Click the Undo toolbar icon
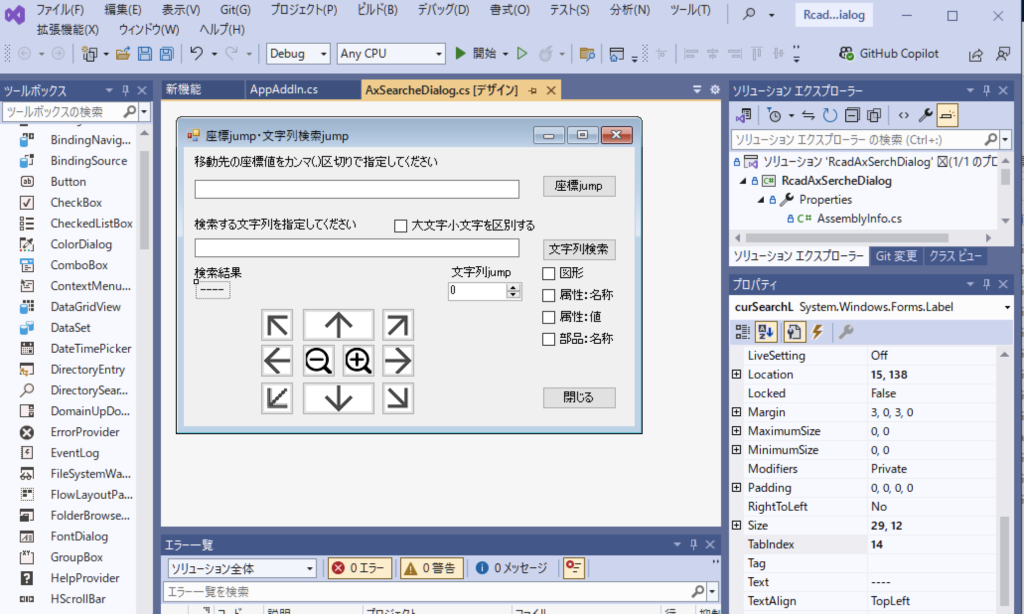 (x=196, y=54)
